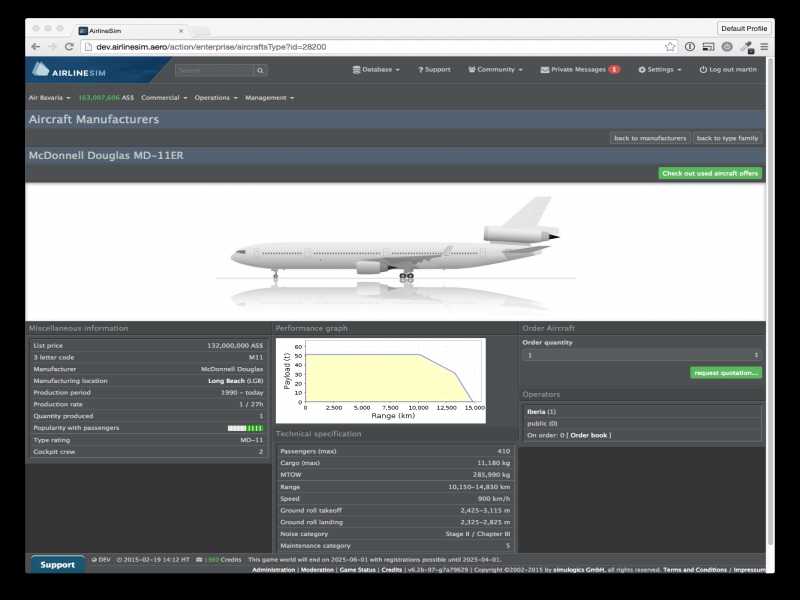800x600 pixels.
Task: Open the Operations menu
Action: click(x=216, y=97)
